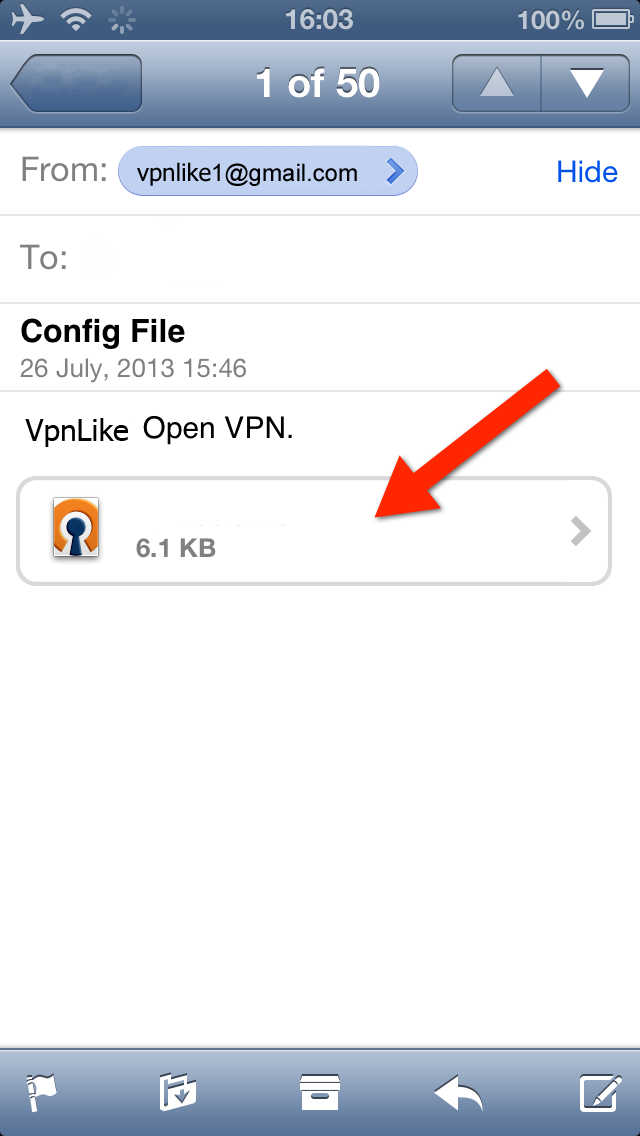Archive message with the box icon
640x1136 pixels.
pos(320,1093)
